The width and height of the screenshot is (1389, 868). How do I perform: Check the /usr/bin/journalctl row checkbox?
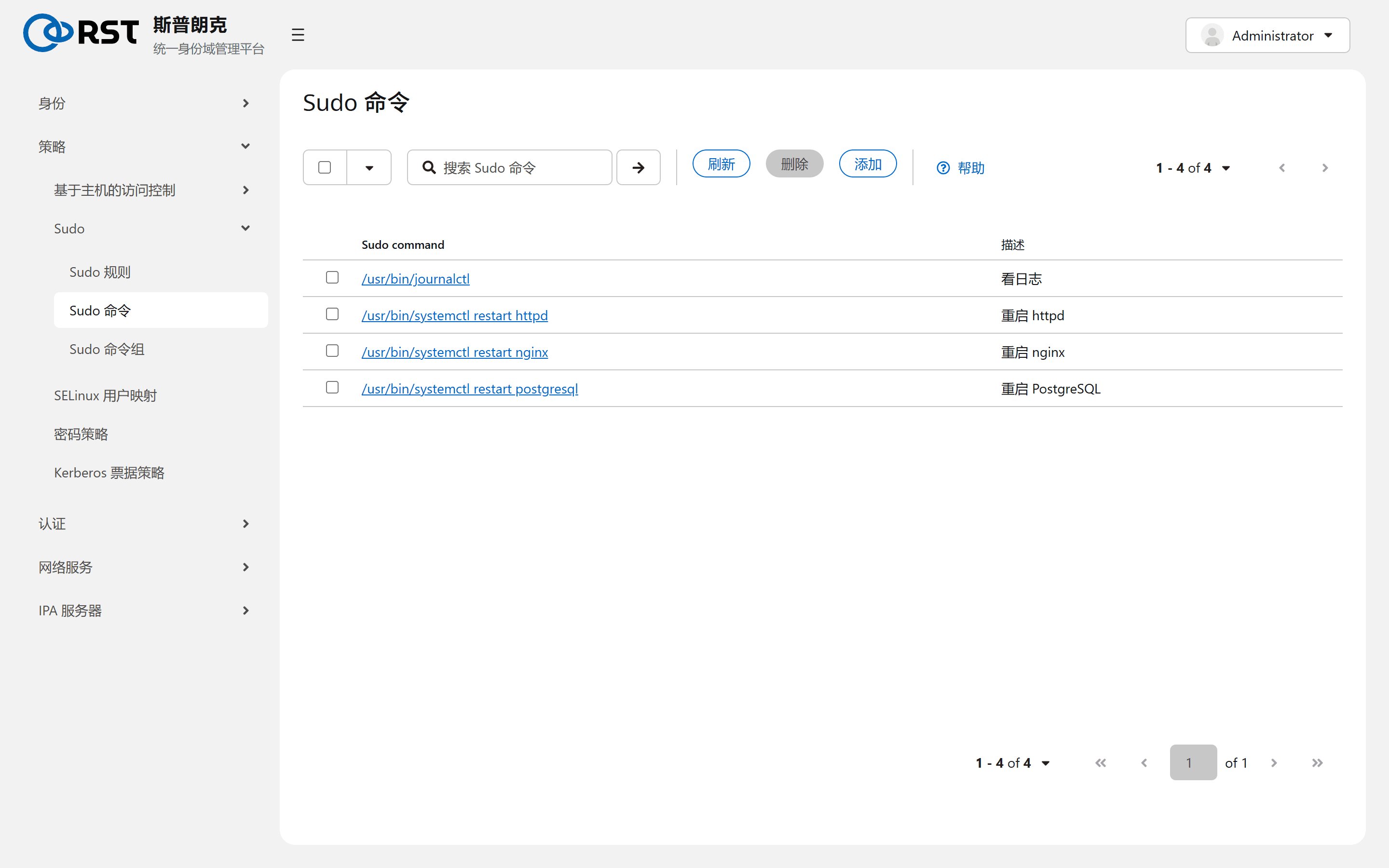click(x=332, y=277)
